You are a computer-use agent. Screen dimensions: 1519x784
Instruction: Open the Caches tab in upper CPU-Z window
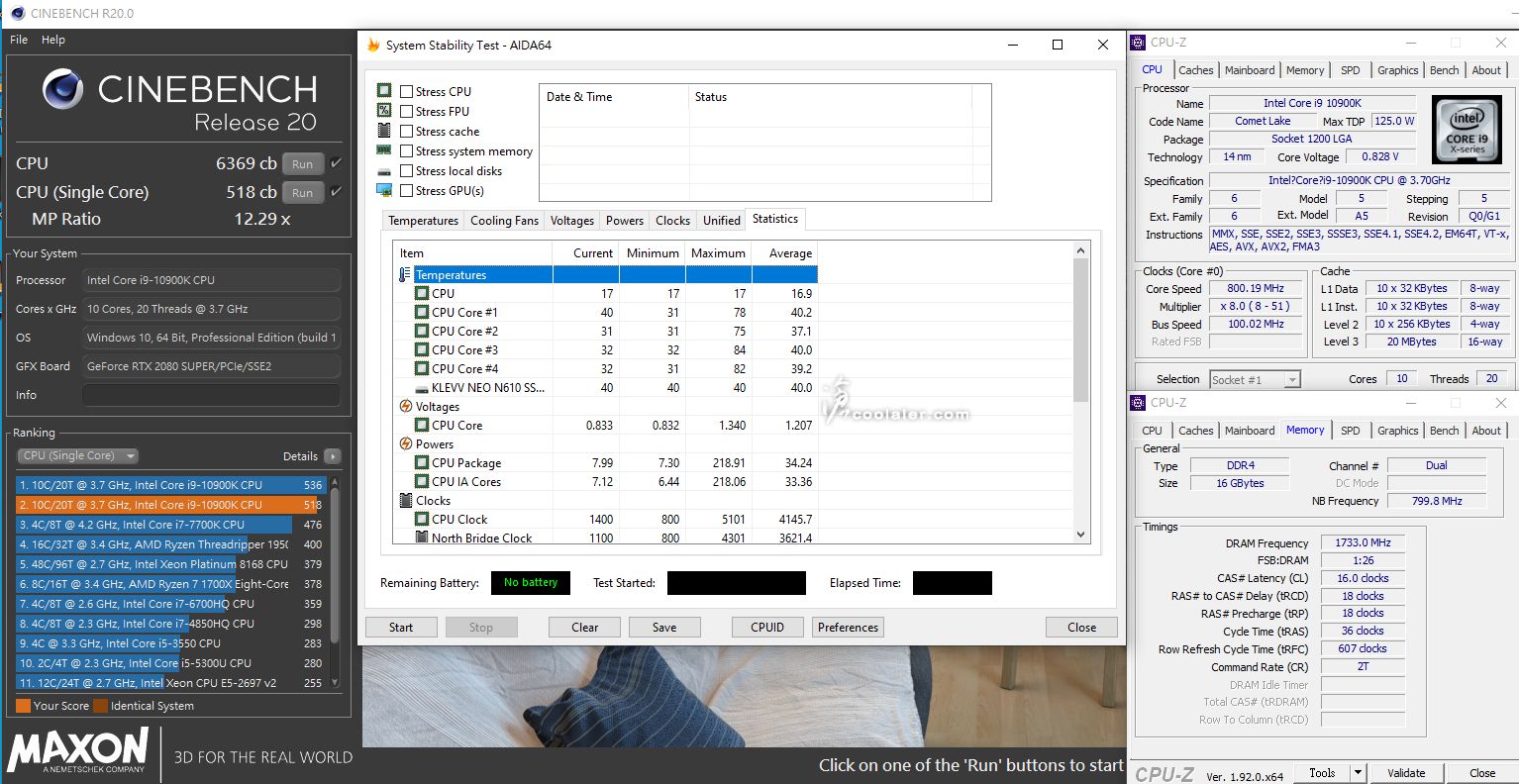tap(1196, 70)
